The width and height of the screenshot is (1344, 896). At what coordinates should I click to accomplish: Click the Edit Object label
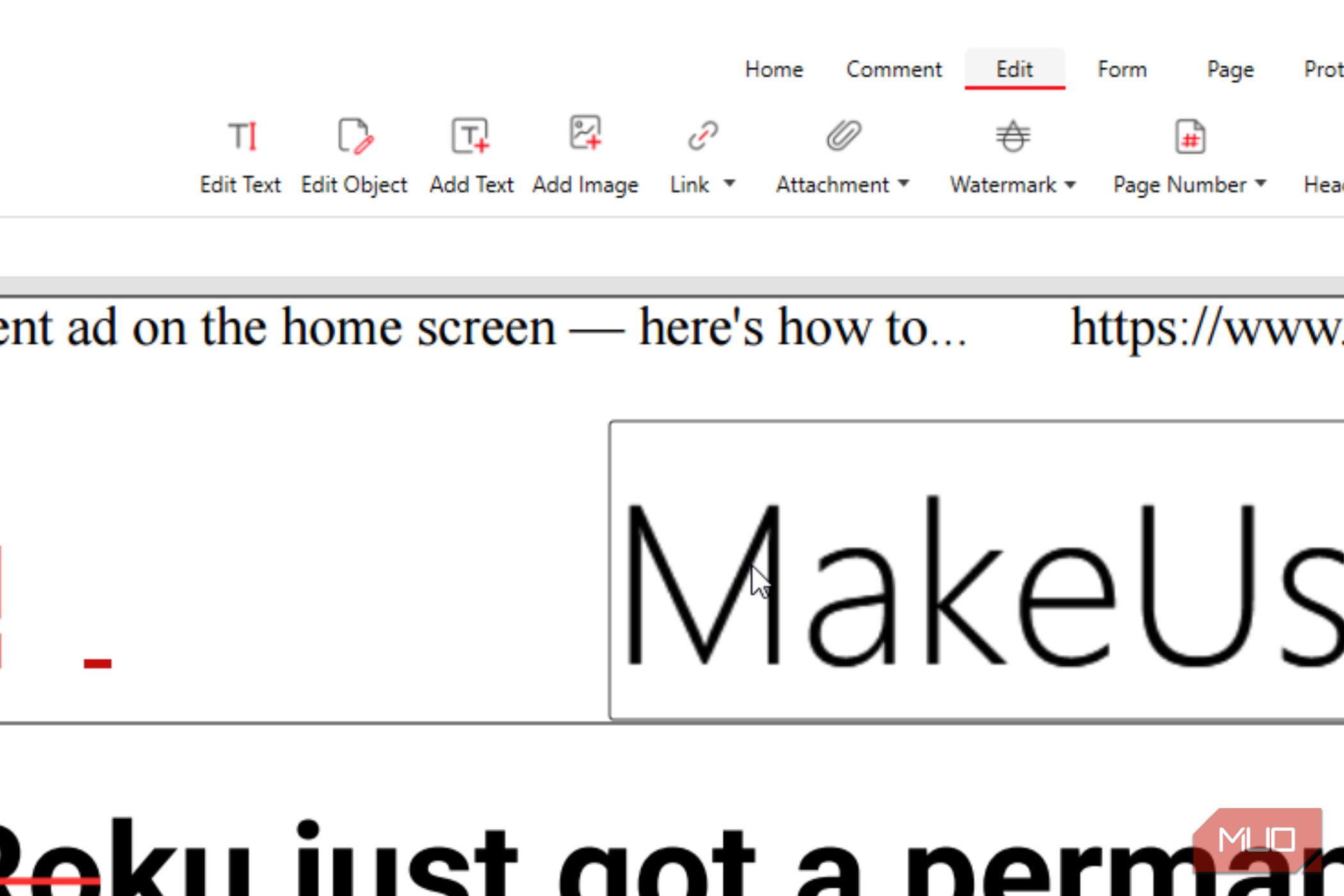click(x=354, y=186)
